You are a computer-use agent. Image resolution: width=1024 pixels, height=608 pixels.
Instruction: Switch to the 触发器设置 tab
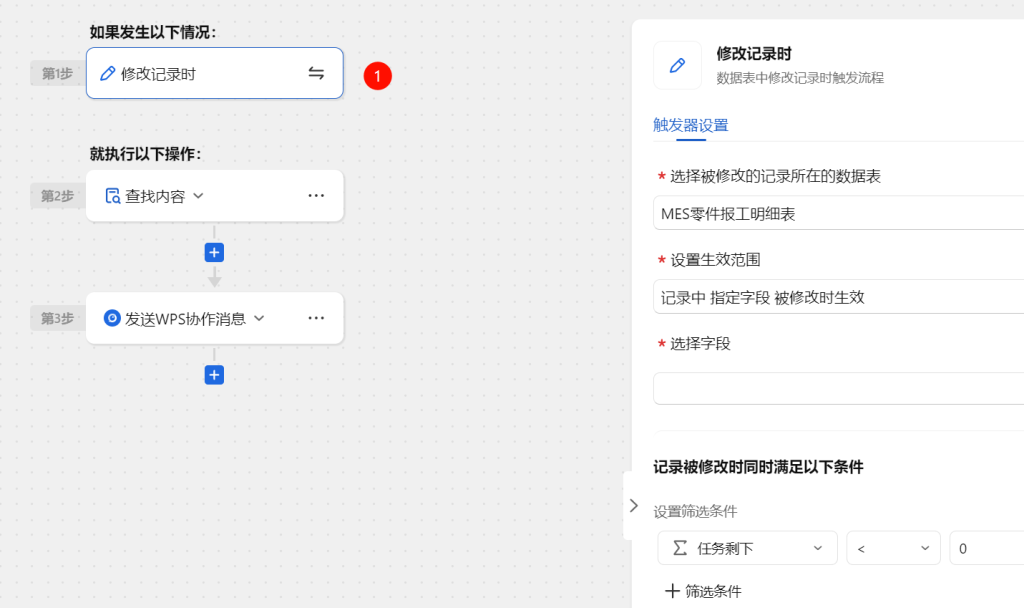pos(690,125)
